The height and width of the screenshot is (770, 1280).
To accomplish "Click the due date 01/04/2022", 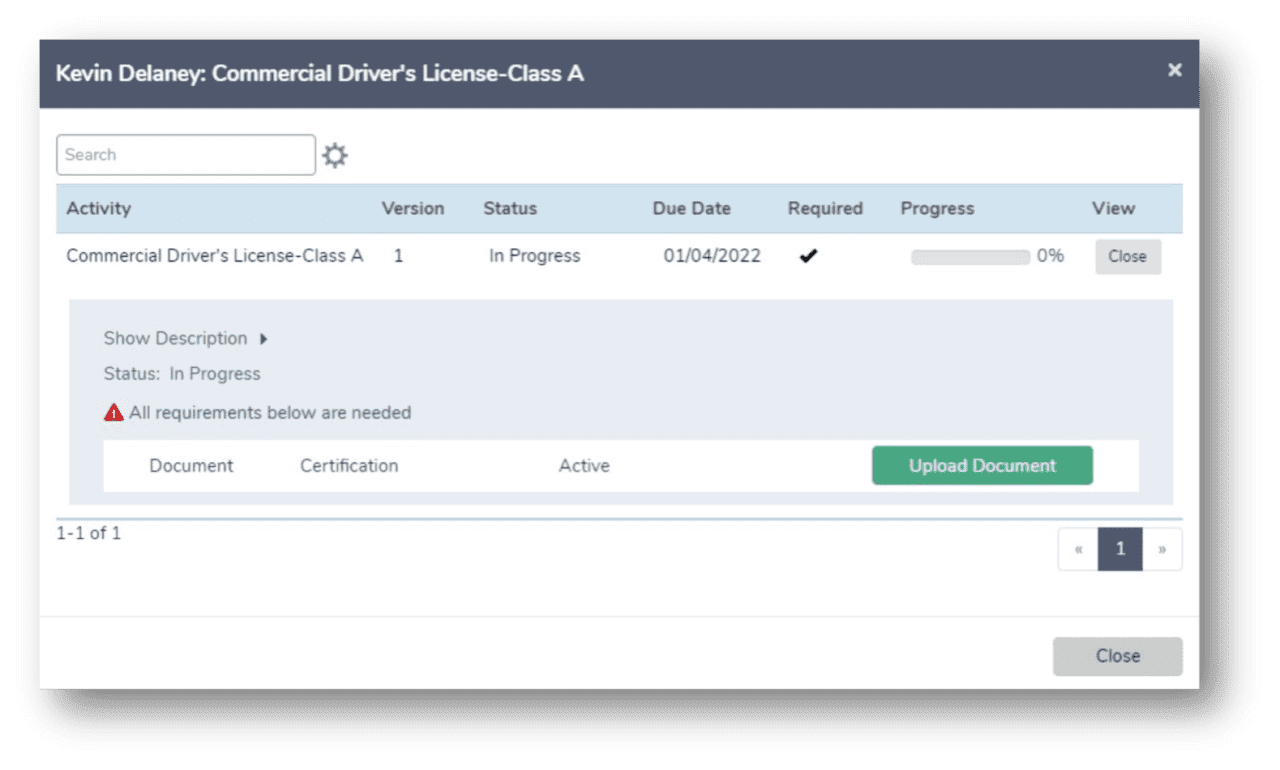I will pos(706,255).
